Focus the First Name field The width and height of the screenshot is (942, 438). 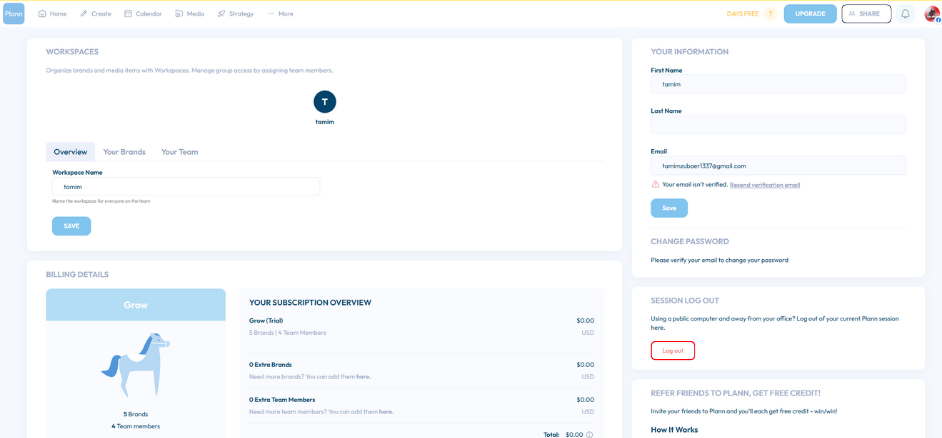(x=778, y=84)
